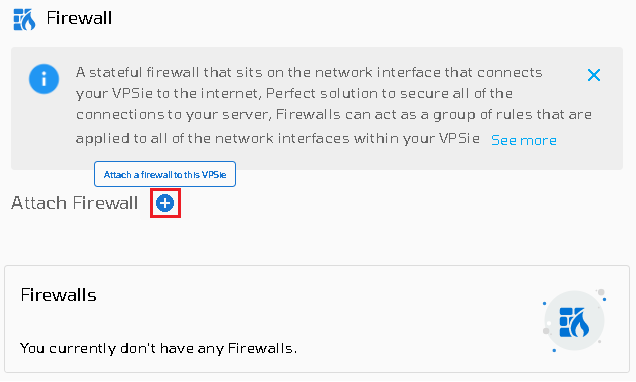Click the word 'VPSie' before See more
Viewport: 636px width, 382px height.
click(459, 139)
